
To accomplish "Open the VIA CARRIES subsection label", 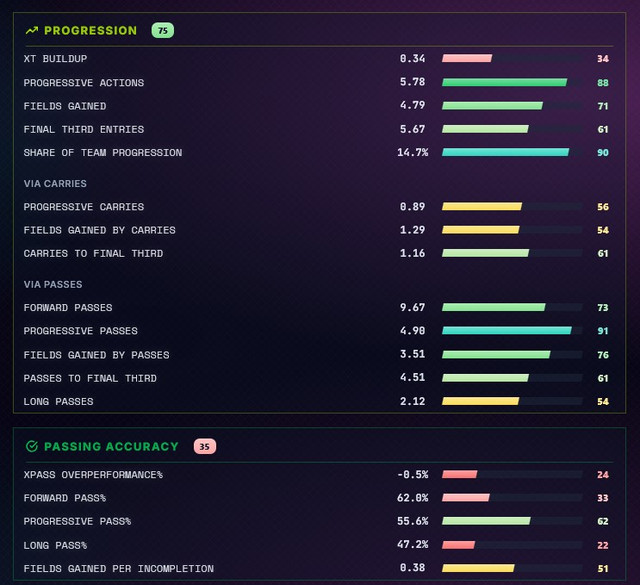I will click(x=55, y=184).
